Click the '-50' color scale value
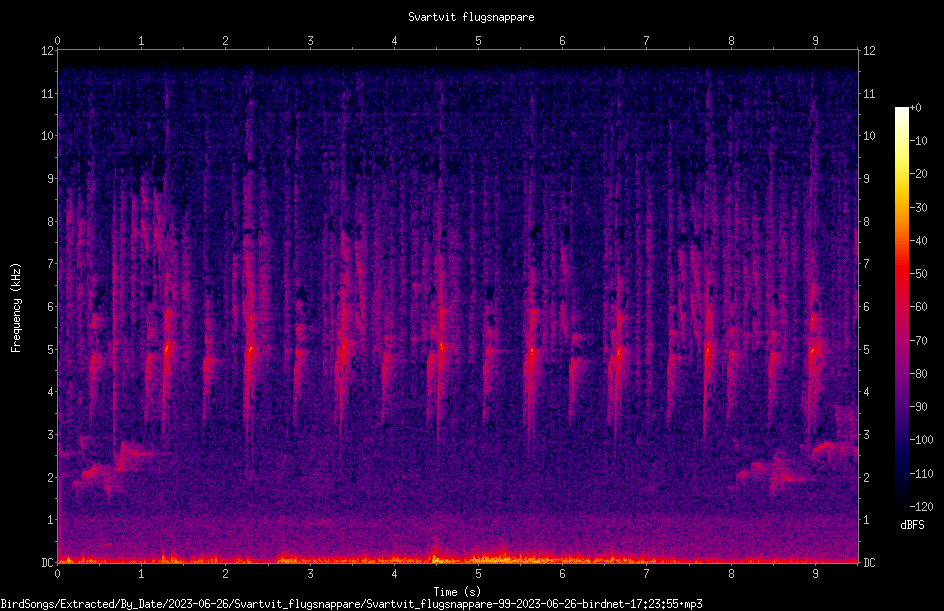The height and width of the screenshot is (611, 944). click(919, 274)
